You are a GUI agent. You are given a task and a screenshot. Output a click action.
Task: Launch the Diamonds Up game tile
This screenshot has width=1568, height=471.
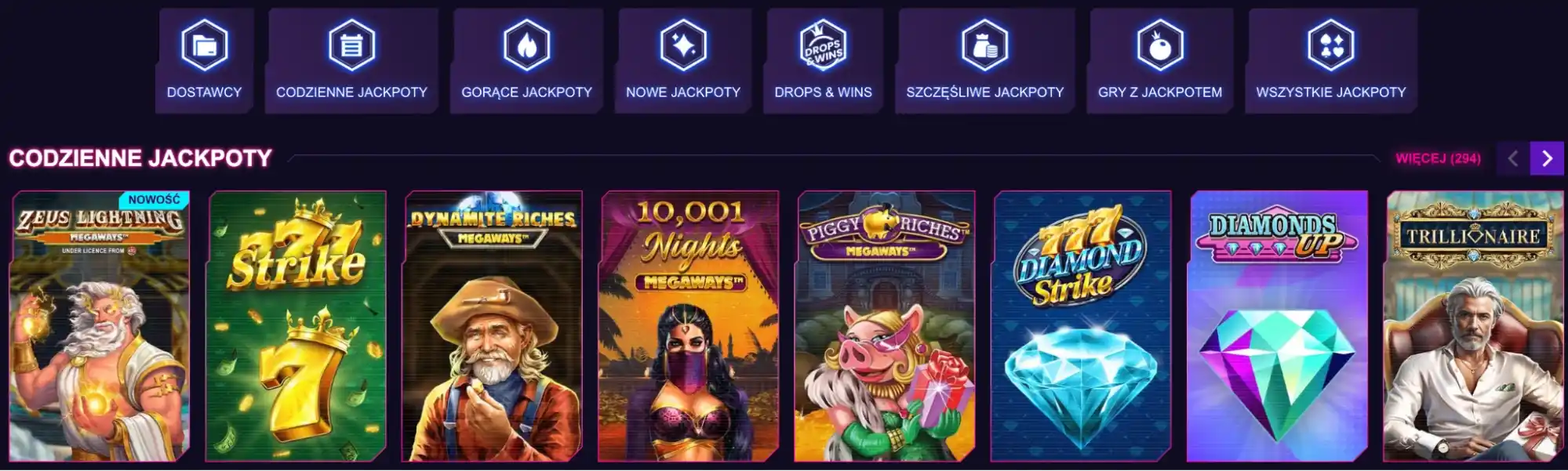coord(1277,326)
